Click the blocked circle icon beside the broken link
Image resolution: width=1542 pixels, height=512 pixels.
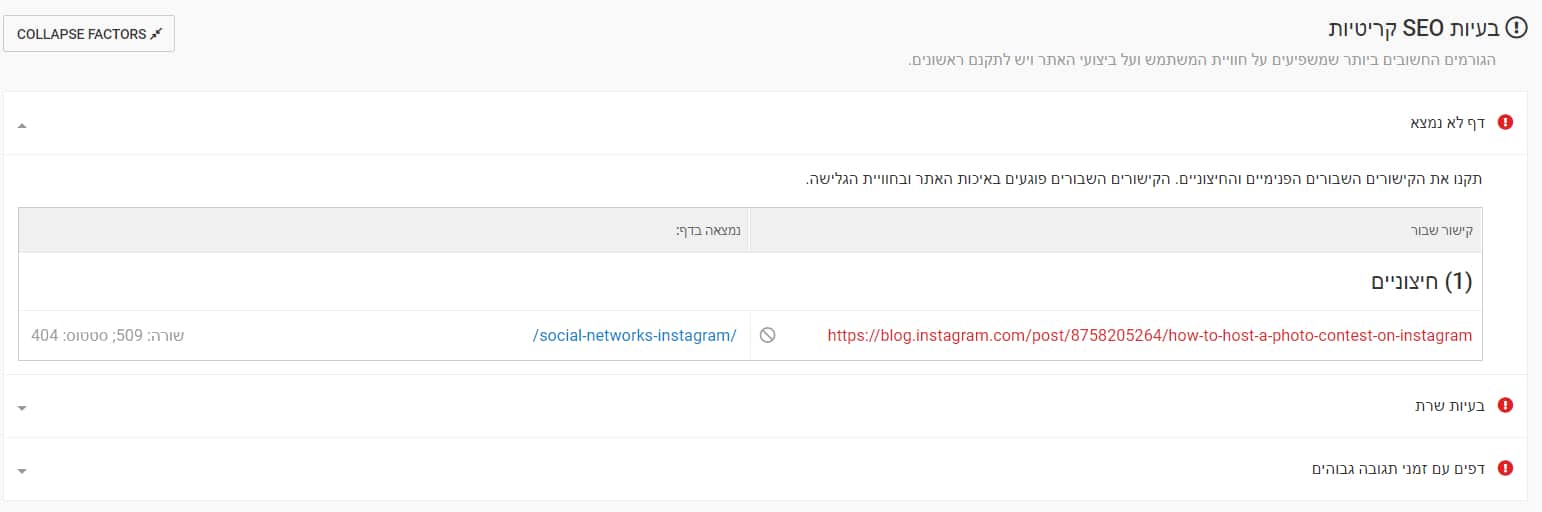767,336
